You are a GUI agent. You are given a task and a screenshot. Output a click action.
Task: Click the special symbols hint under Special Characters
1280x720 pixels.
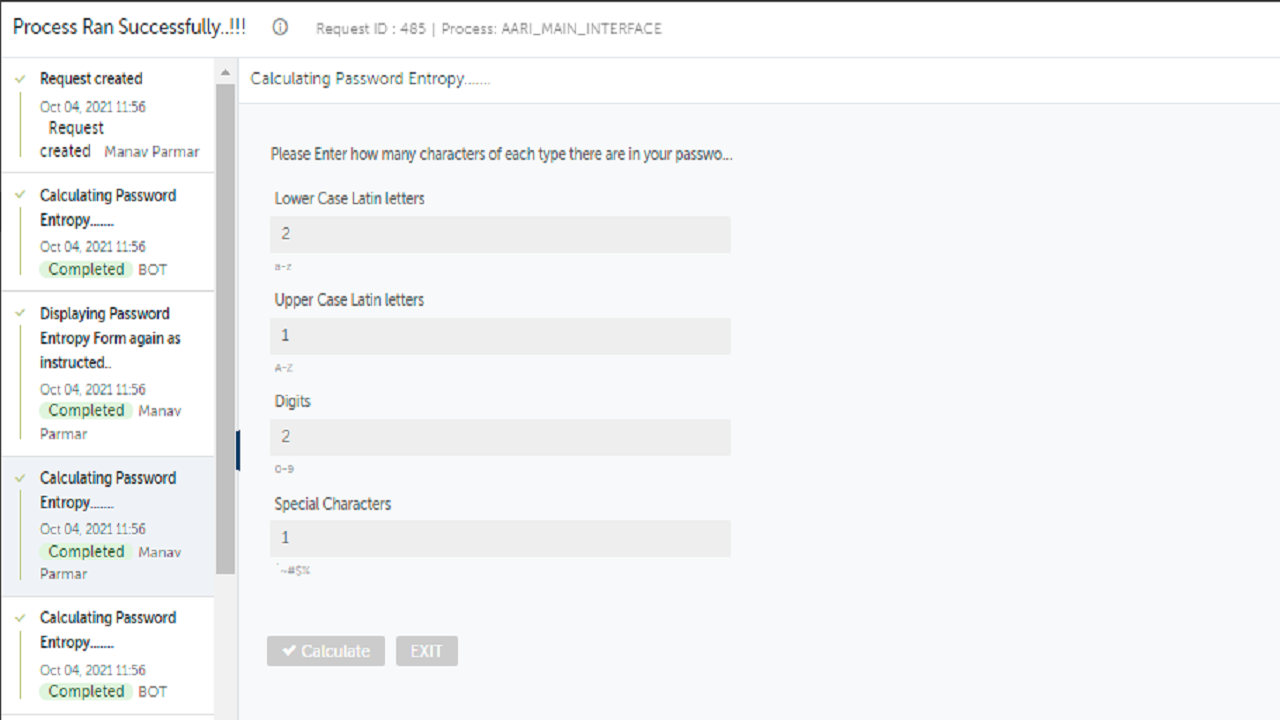click(x=292, y=570)
